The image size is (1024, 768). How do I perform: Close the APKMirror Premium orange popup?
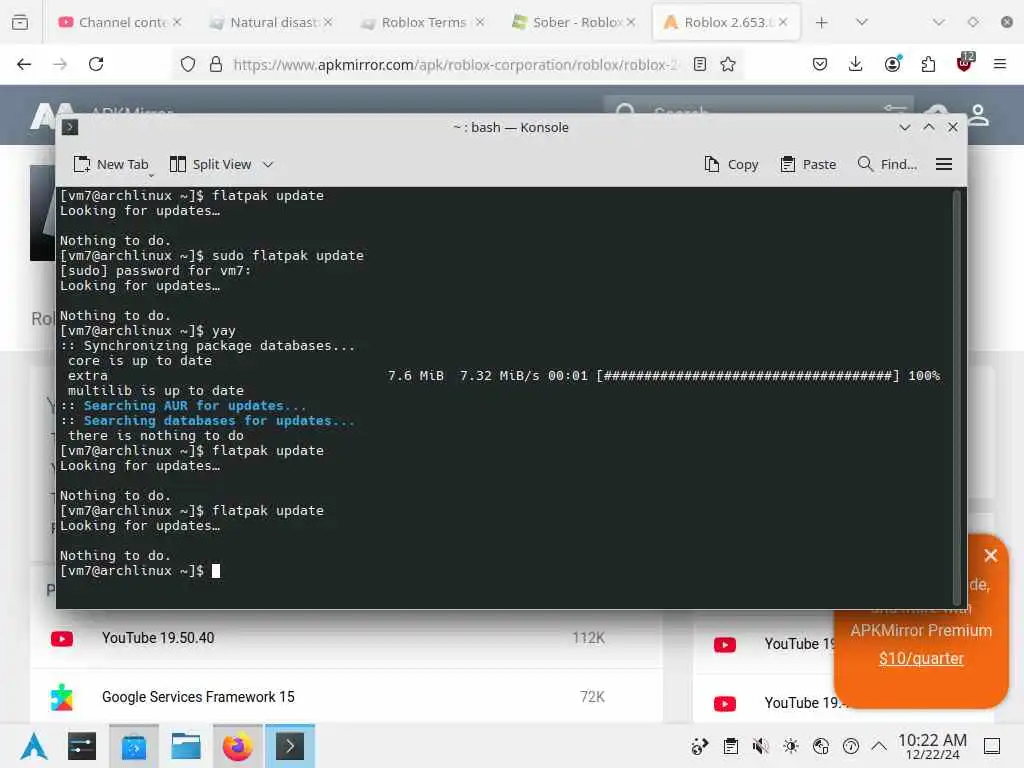(990, 556)
